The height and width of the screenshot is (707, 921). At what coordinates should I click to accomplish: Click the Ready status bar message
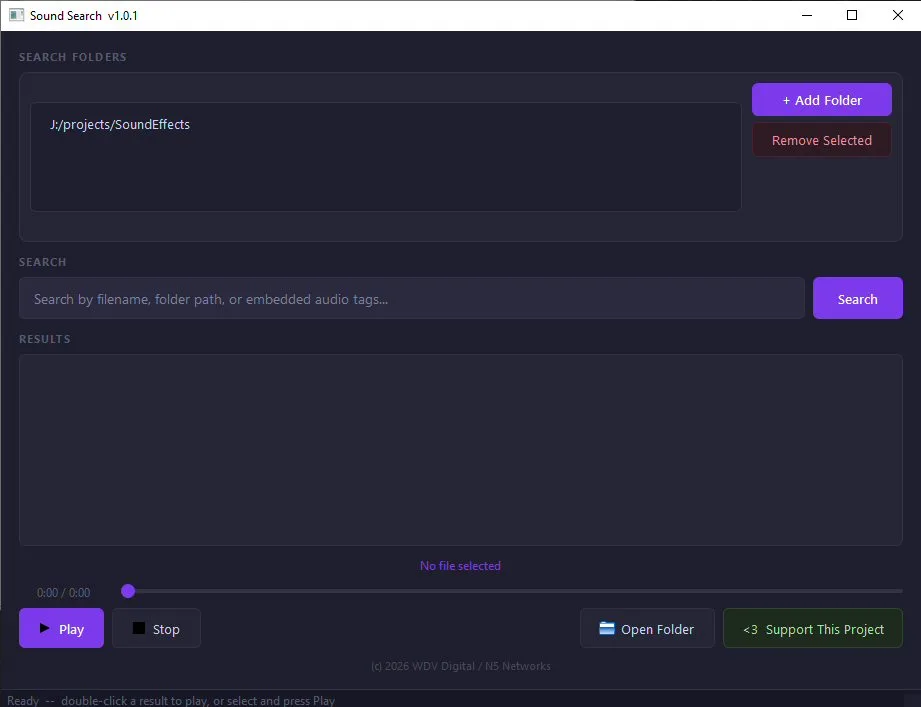click(x=171, y=700)
